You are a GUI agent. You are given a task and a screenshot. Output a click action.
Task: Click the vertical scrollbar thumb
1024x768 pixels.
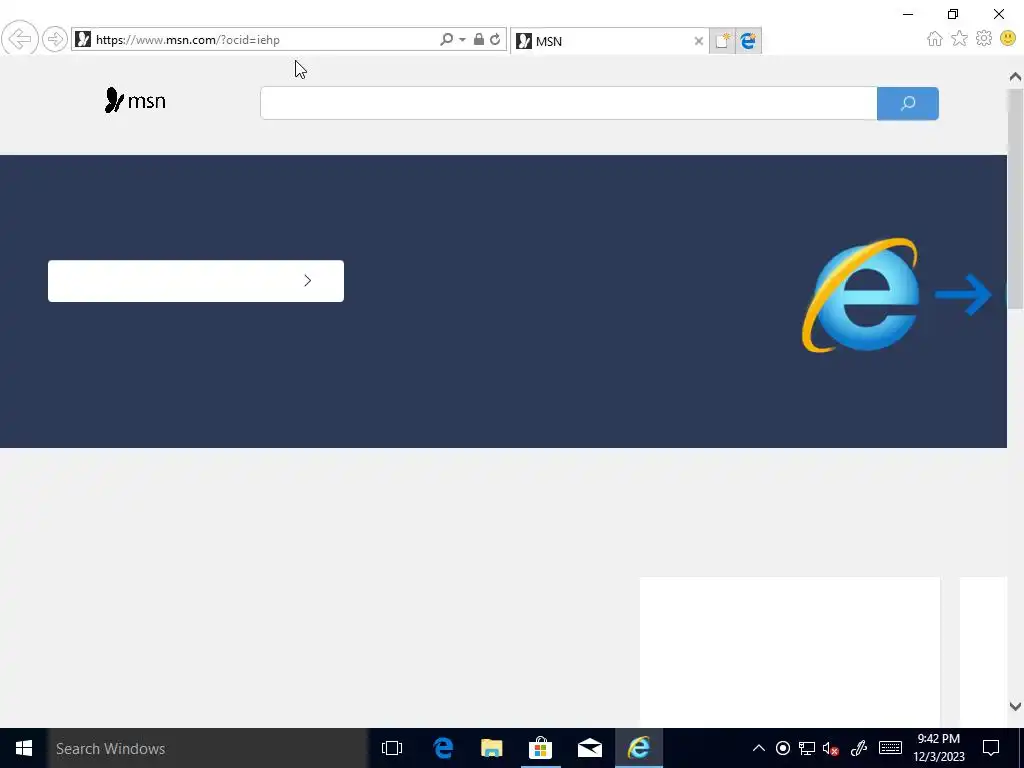tap(1015, 199)
